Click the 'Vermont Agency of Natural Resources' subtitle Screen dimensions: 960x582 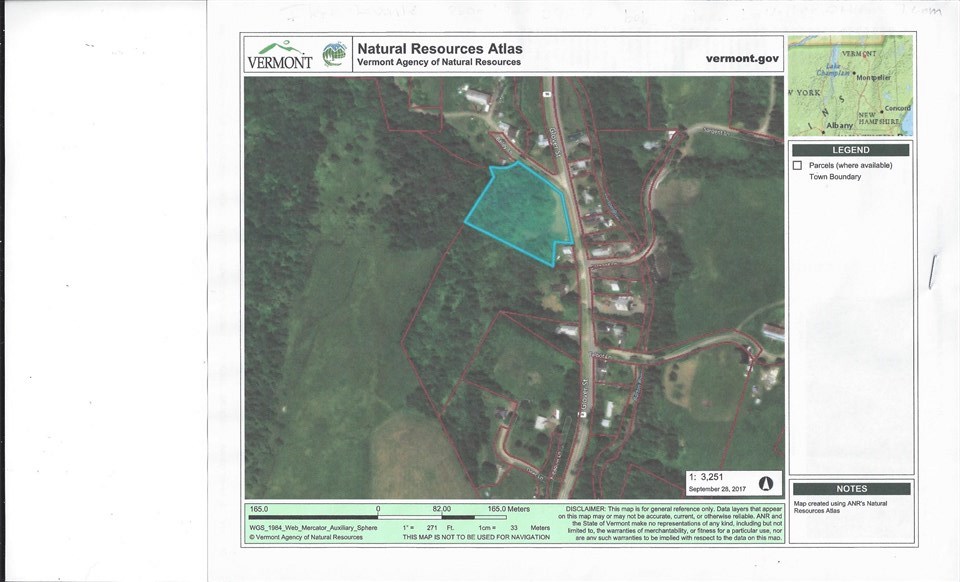pos(439,62)
